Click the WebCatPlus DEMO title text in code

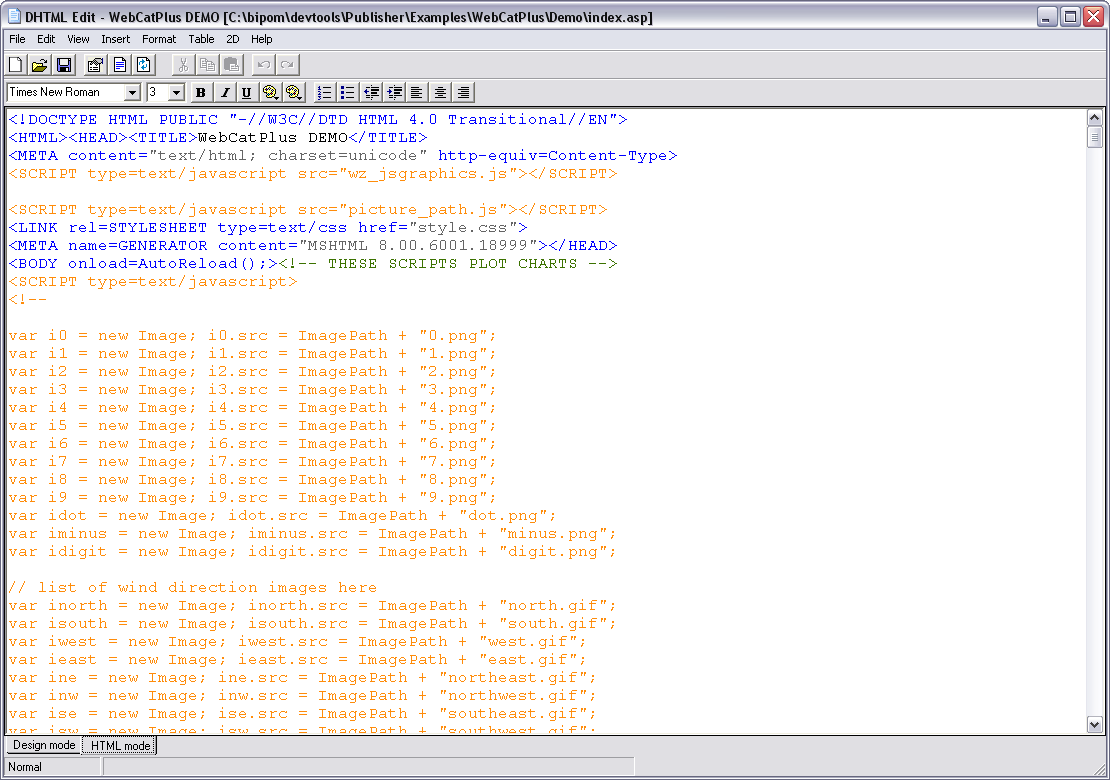click(273, 137)
